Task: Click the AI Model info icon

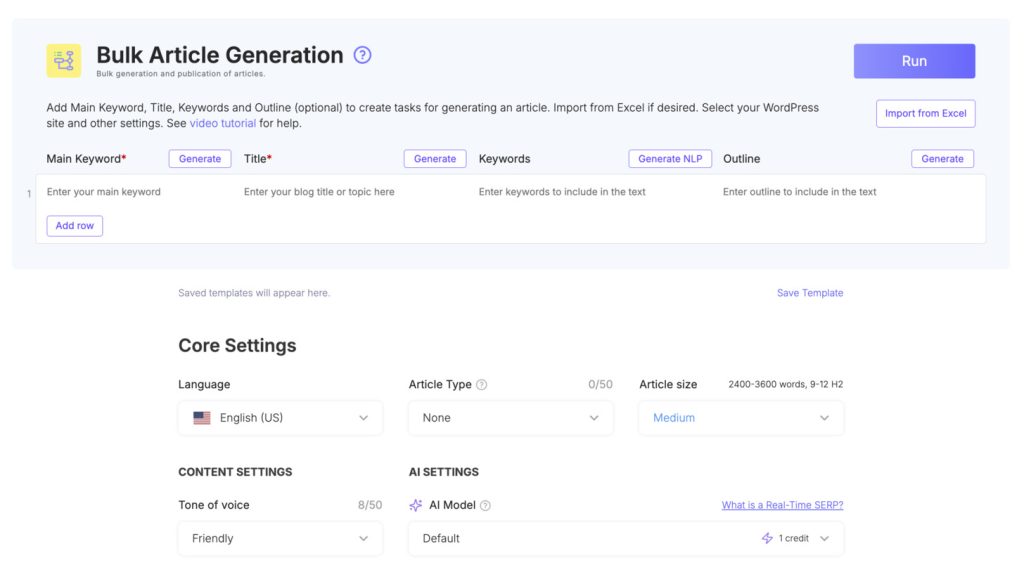Action: 485,505
